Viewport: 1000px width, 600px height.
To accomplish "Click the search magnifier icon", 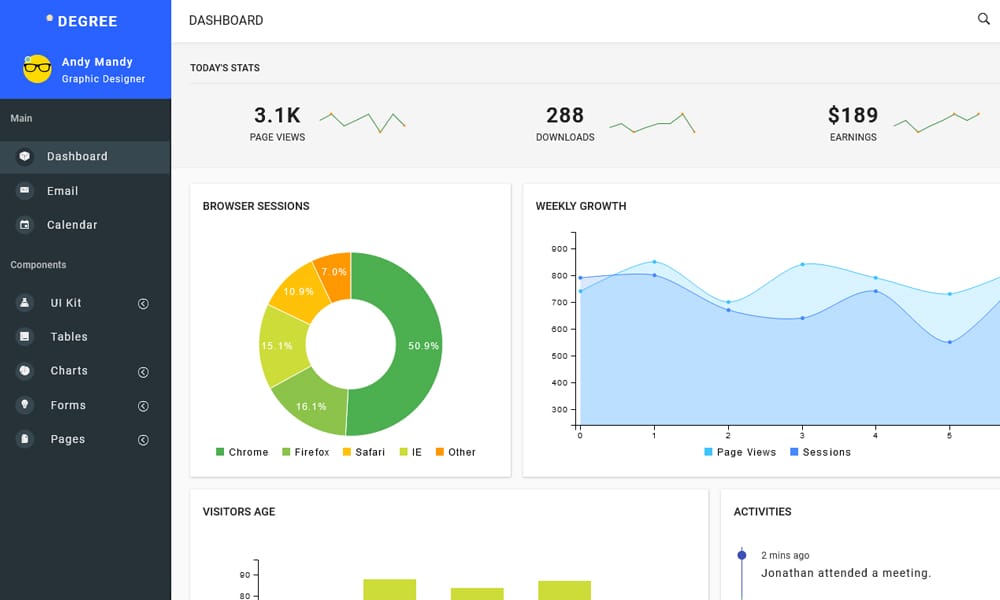I will [981, 19].
